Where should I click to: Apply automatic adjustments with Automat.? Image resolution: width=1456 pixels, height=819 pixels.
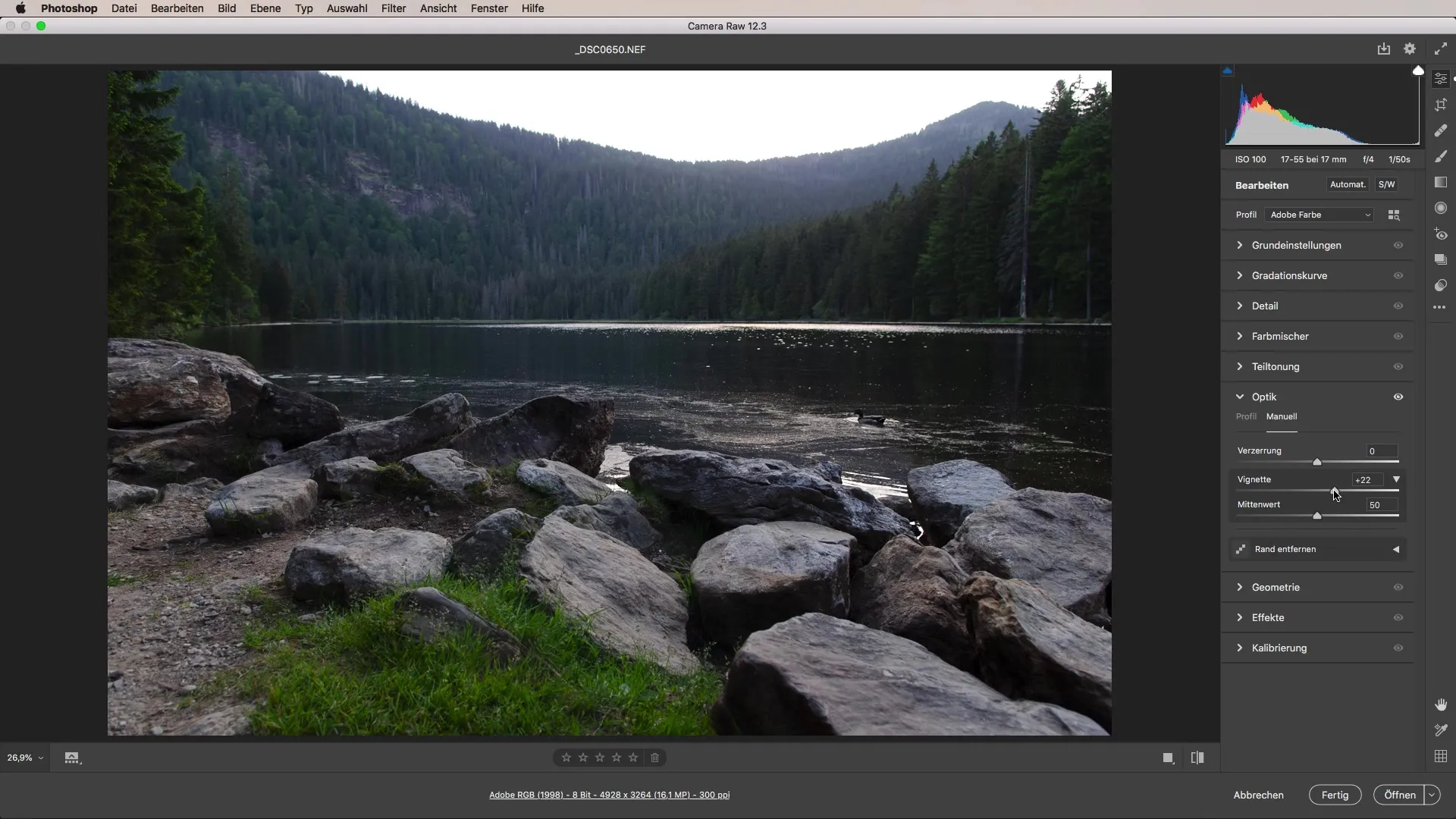click(x=1348, y=185)
